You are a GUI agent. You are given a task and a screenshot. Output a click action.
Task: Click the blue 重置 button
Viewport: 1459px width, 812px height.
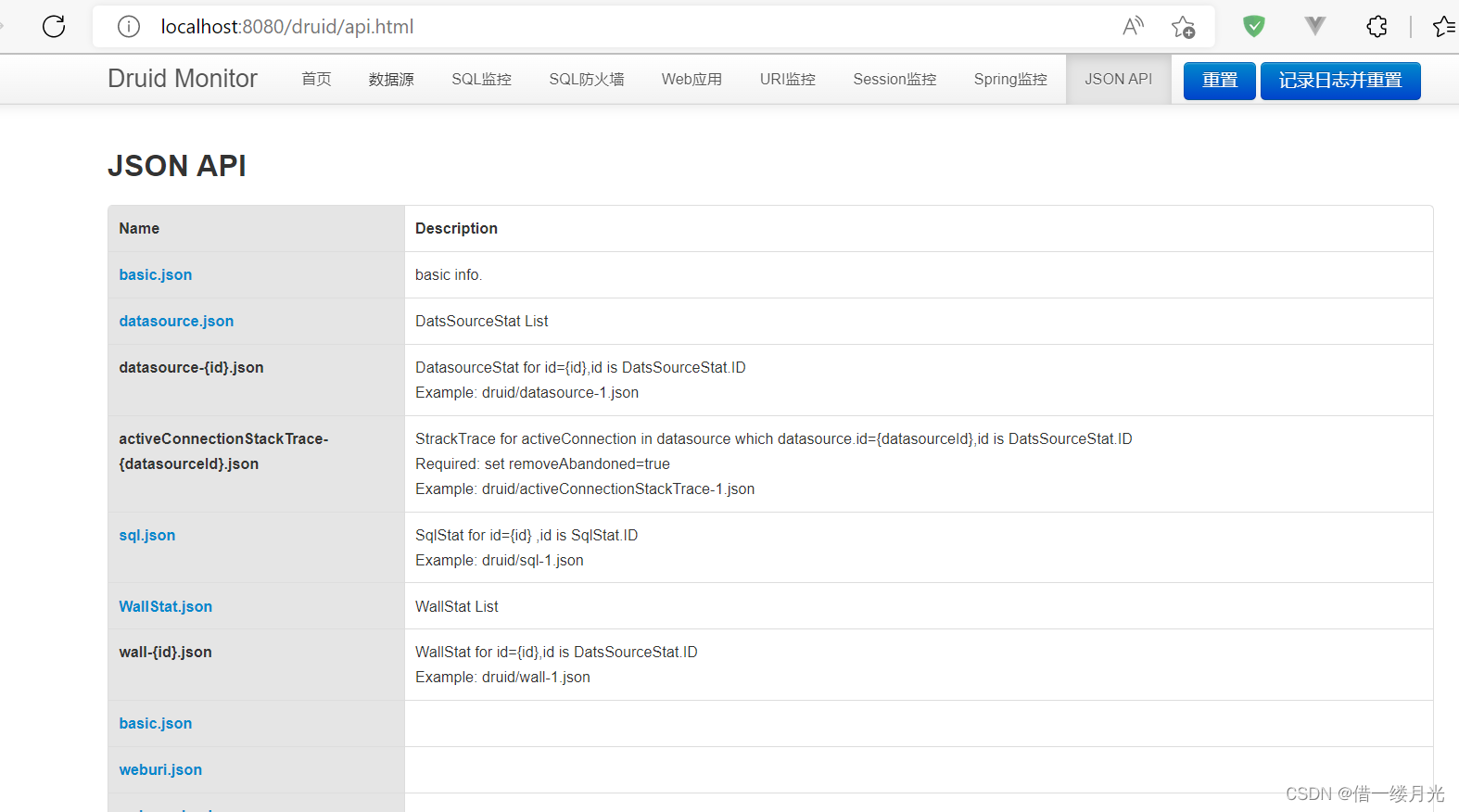tap(1220, 81)
